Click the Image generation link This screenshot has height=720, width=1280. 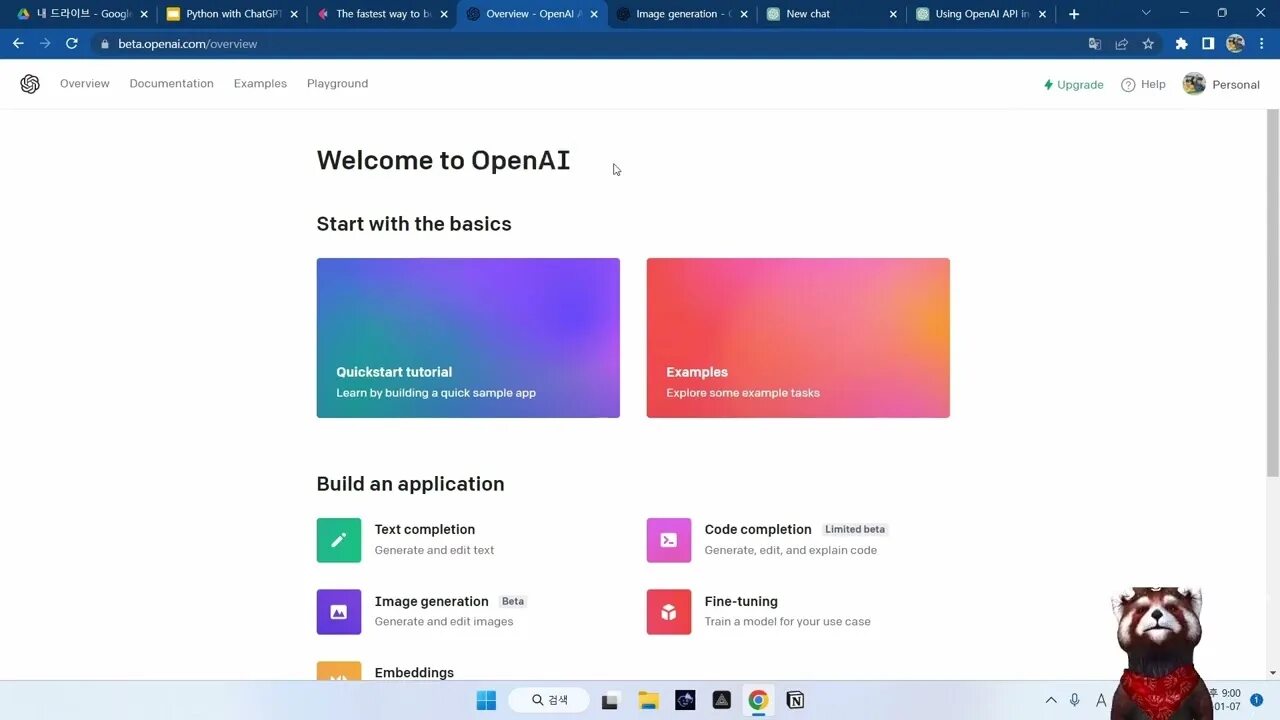pos(432,601)
